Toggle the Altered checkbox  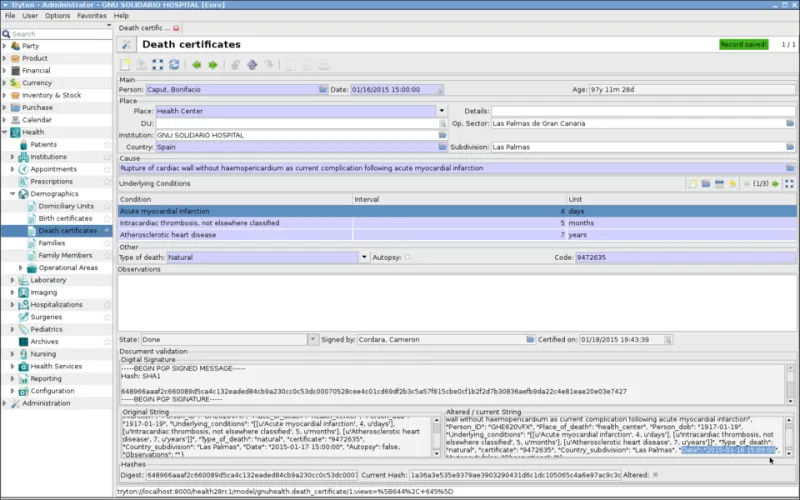pyautogui.click(x=656, y=475)
